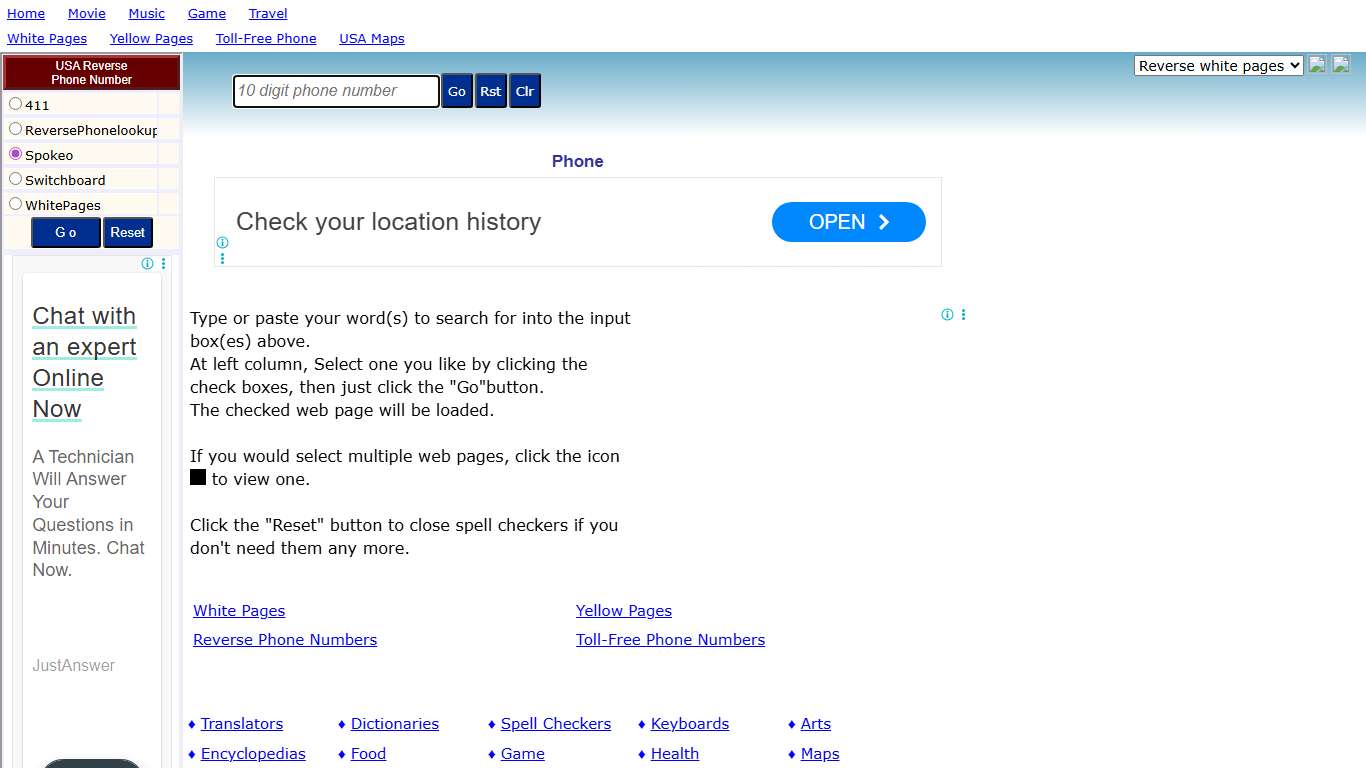The image size is (1366, 768).
Task: Open the three-dot options on sidebar ad
Action: coord(163,264)
